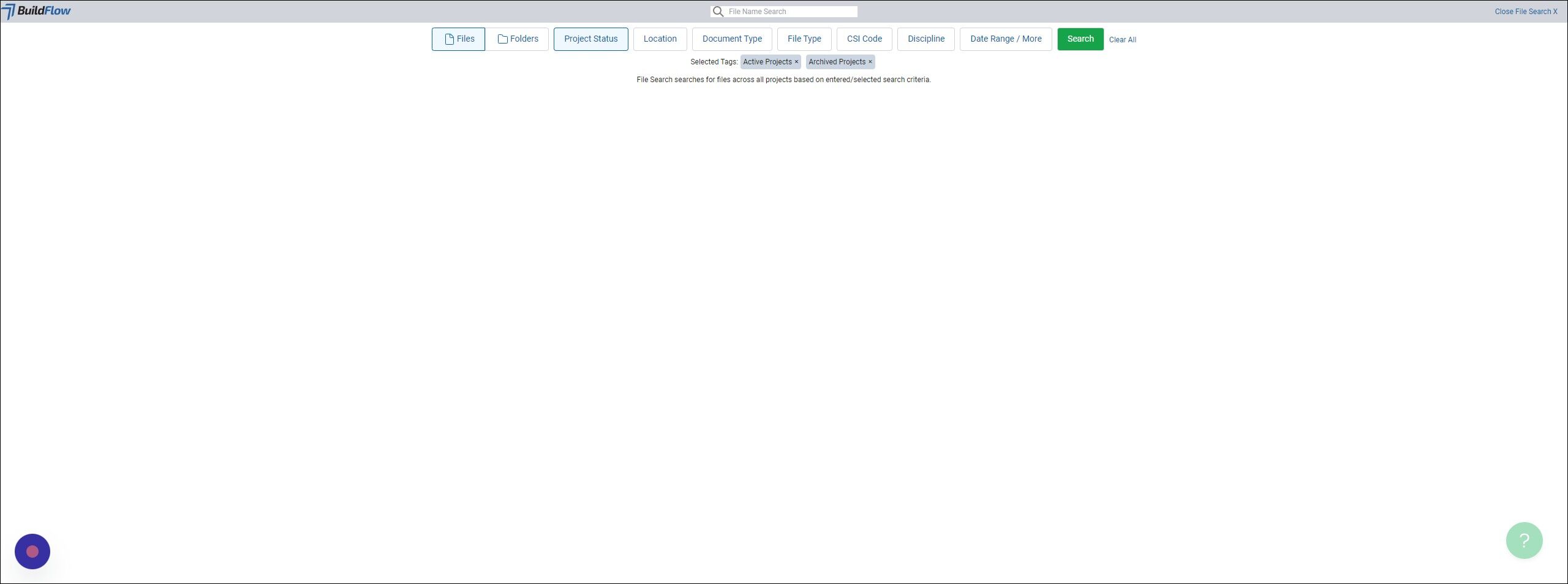Expand the Document Type filter

click(732, 39)
